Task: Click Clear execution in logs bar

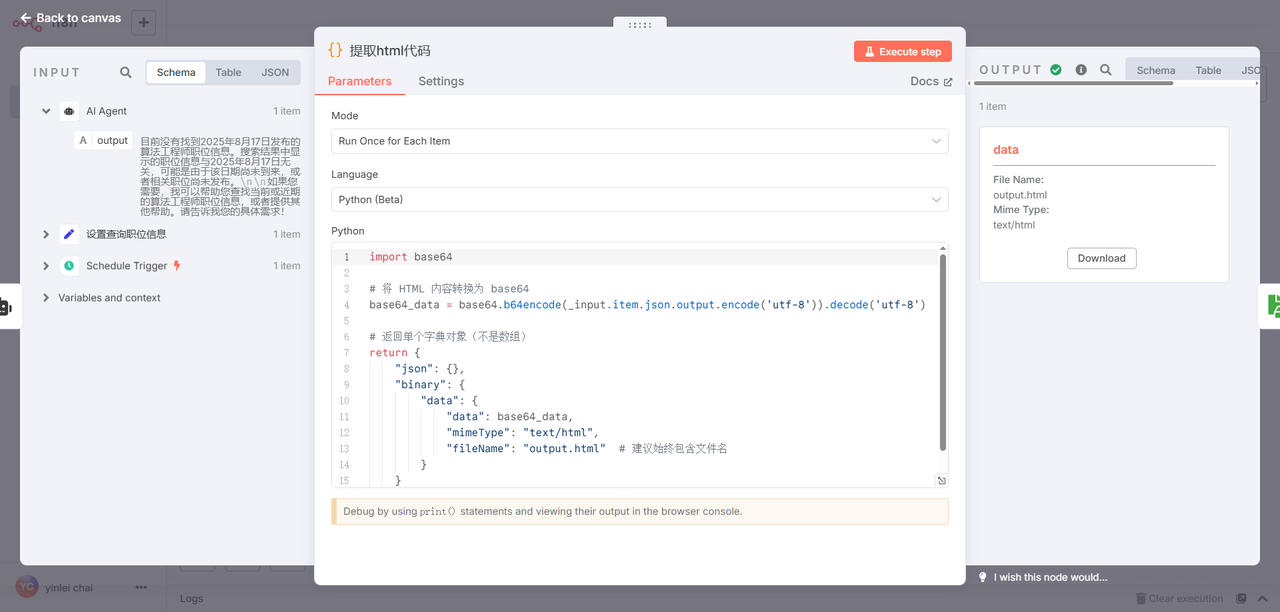Action: (x=1179, y=599)
